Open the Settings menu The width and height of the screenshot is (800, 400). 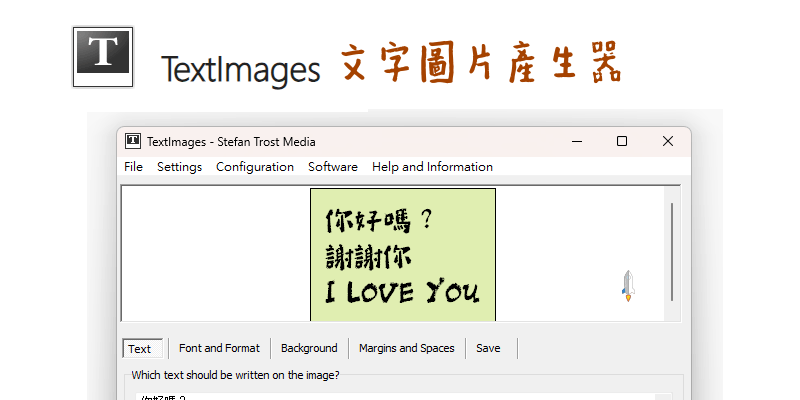[x=179, y=167]
